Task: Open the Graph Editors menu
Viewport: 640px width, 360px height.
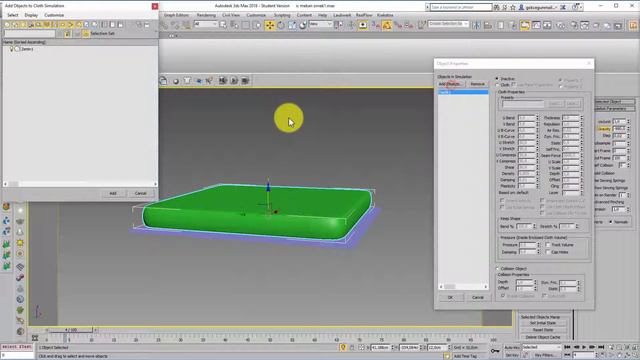Action: [176, 15]
